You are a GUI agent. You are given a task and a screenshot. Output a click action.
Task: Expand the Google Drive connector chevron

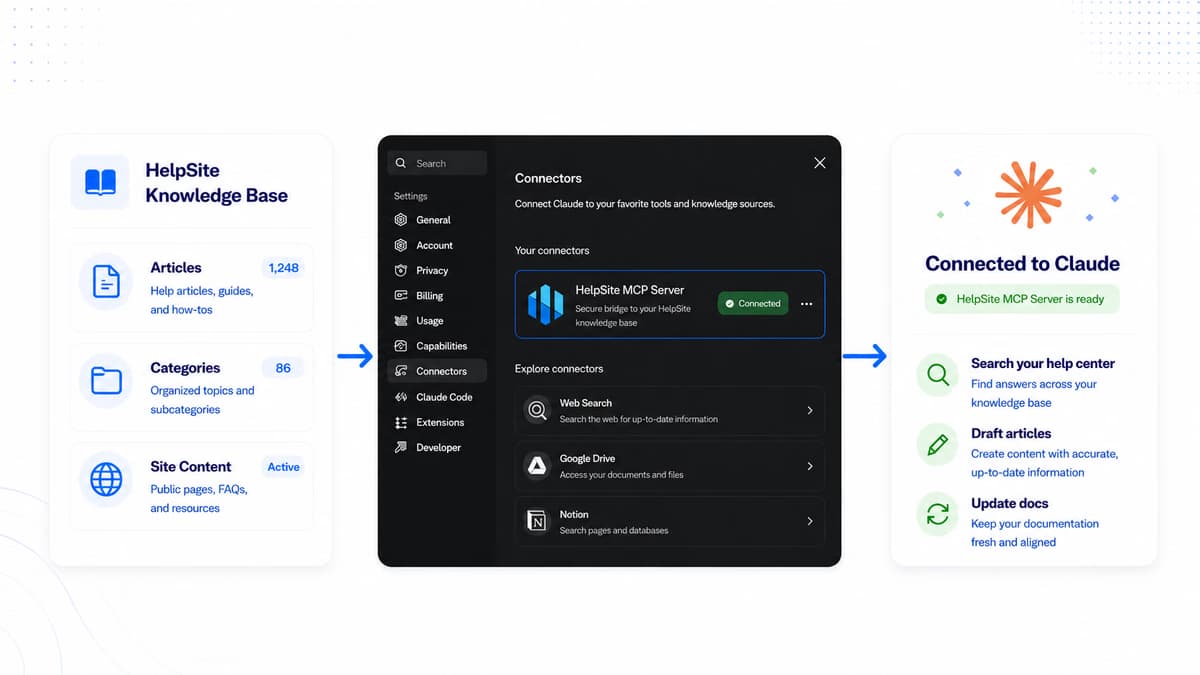810,466
